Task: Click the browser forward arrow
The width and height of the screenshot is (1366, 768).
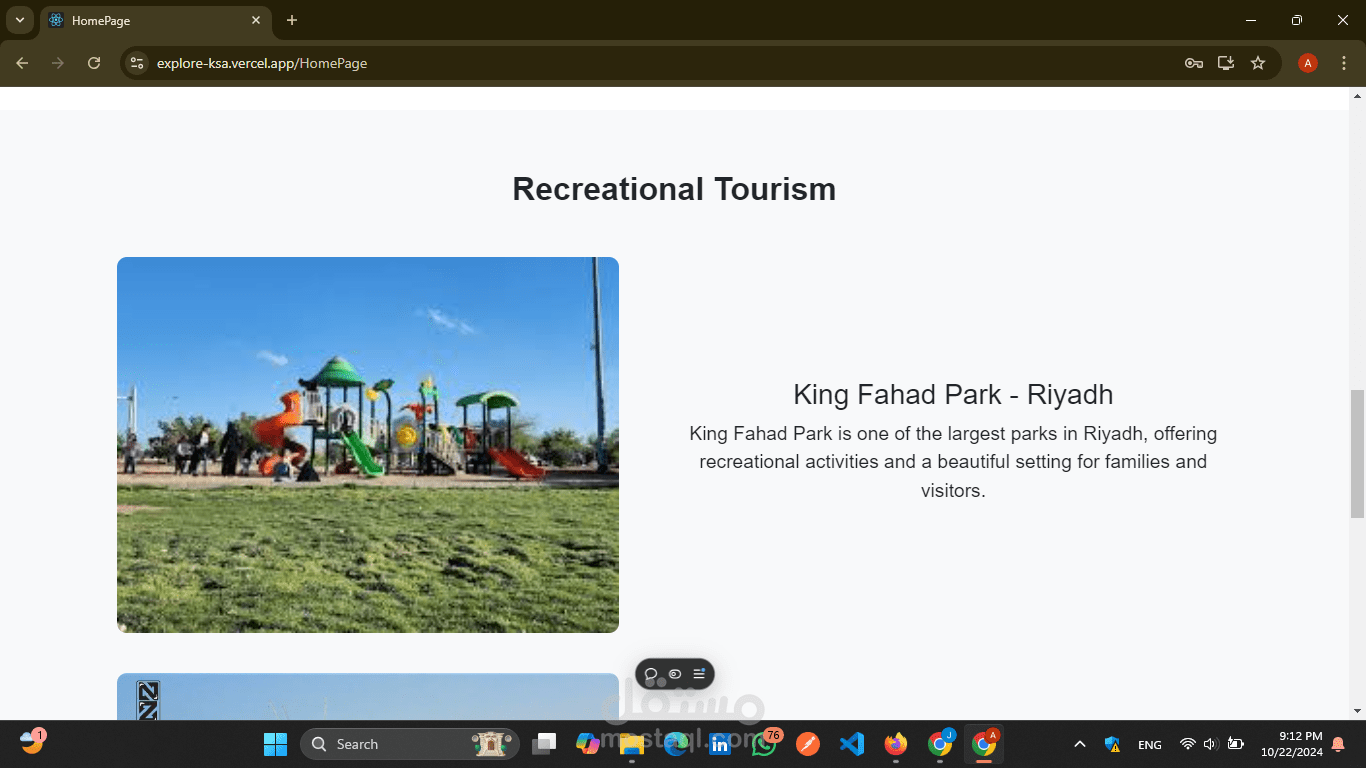Action: pyautogui.click(x=58, y=63)
